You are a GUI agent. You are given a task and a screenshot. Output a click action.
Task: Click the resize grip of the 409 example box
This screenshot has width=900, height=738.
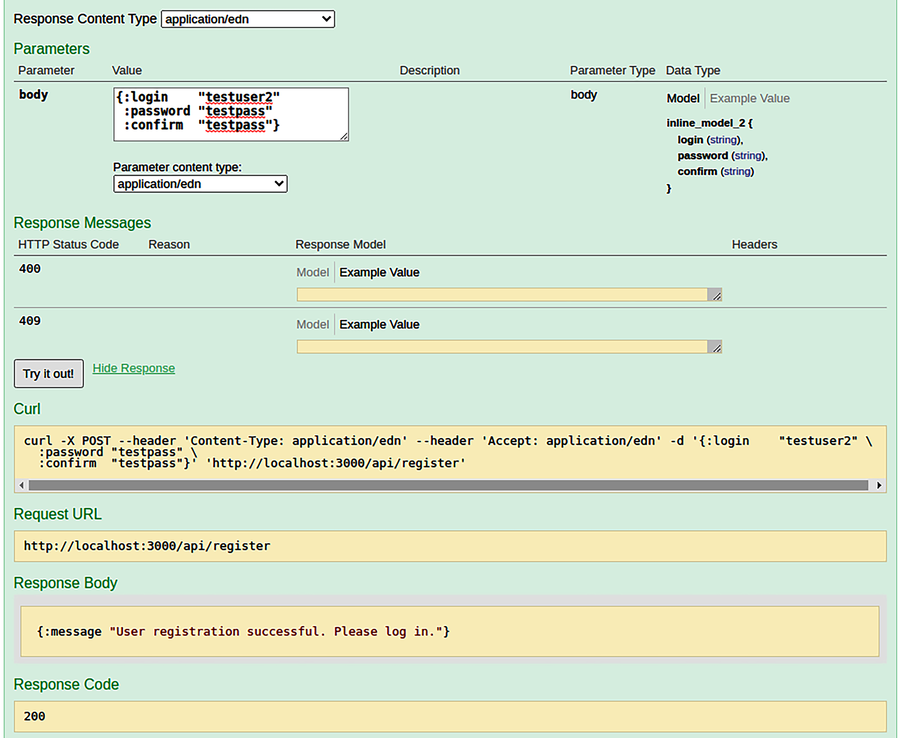(x=715, y=347)
